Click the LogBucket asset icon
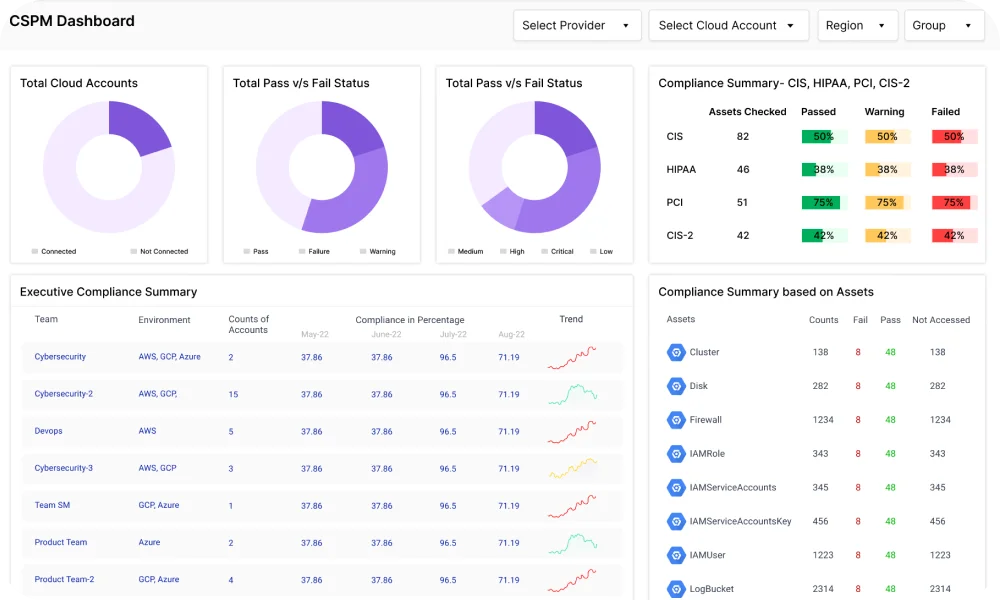Image resolution: width=1000 pixels, height=600 pixels. [x=675, y=589]
